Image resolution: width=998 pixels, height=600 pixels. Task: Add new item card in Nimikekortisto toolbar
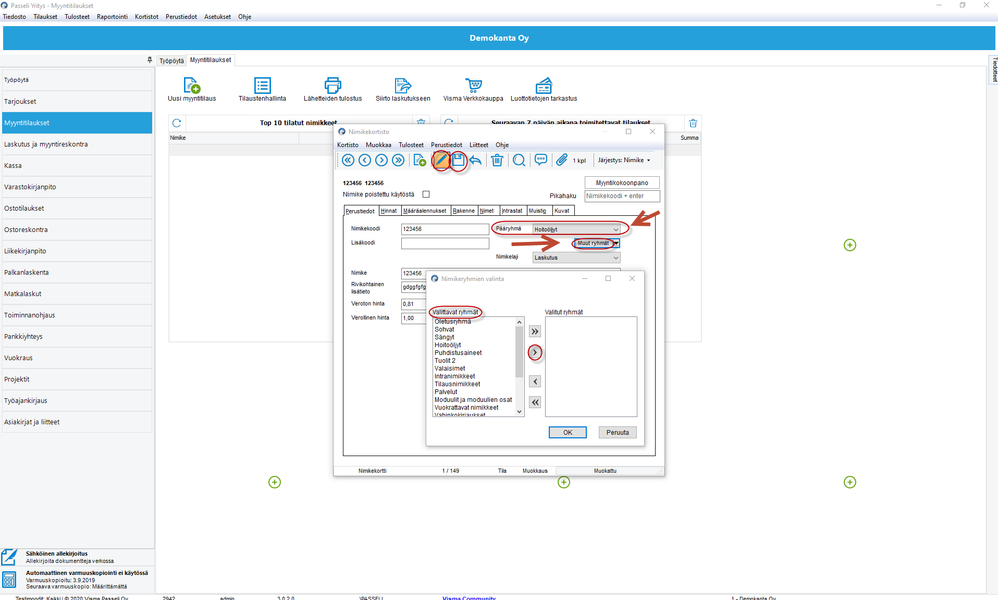(x=419, y=160)
